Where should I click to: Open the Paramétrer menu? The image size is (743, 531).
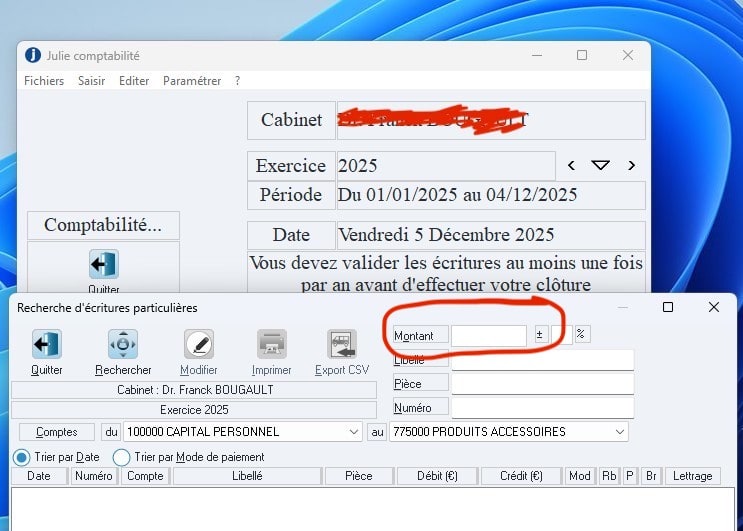point(192,81)
